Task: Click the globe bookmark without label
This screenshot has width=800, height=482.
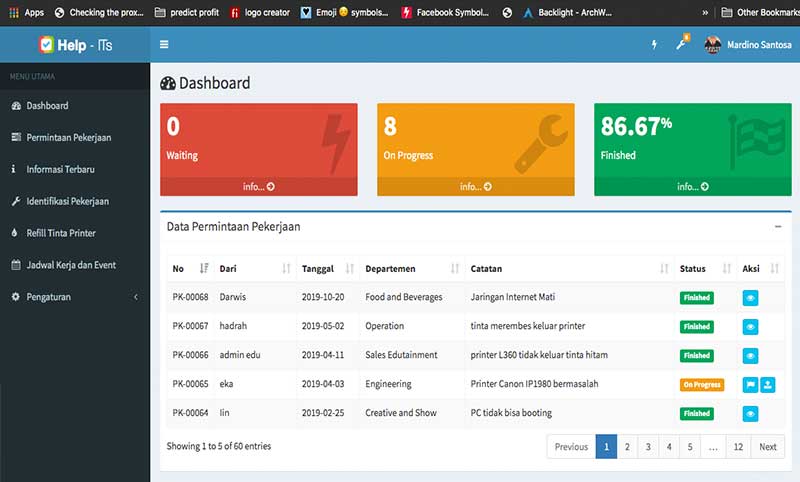Action: click(x=507, y=13)
